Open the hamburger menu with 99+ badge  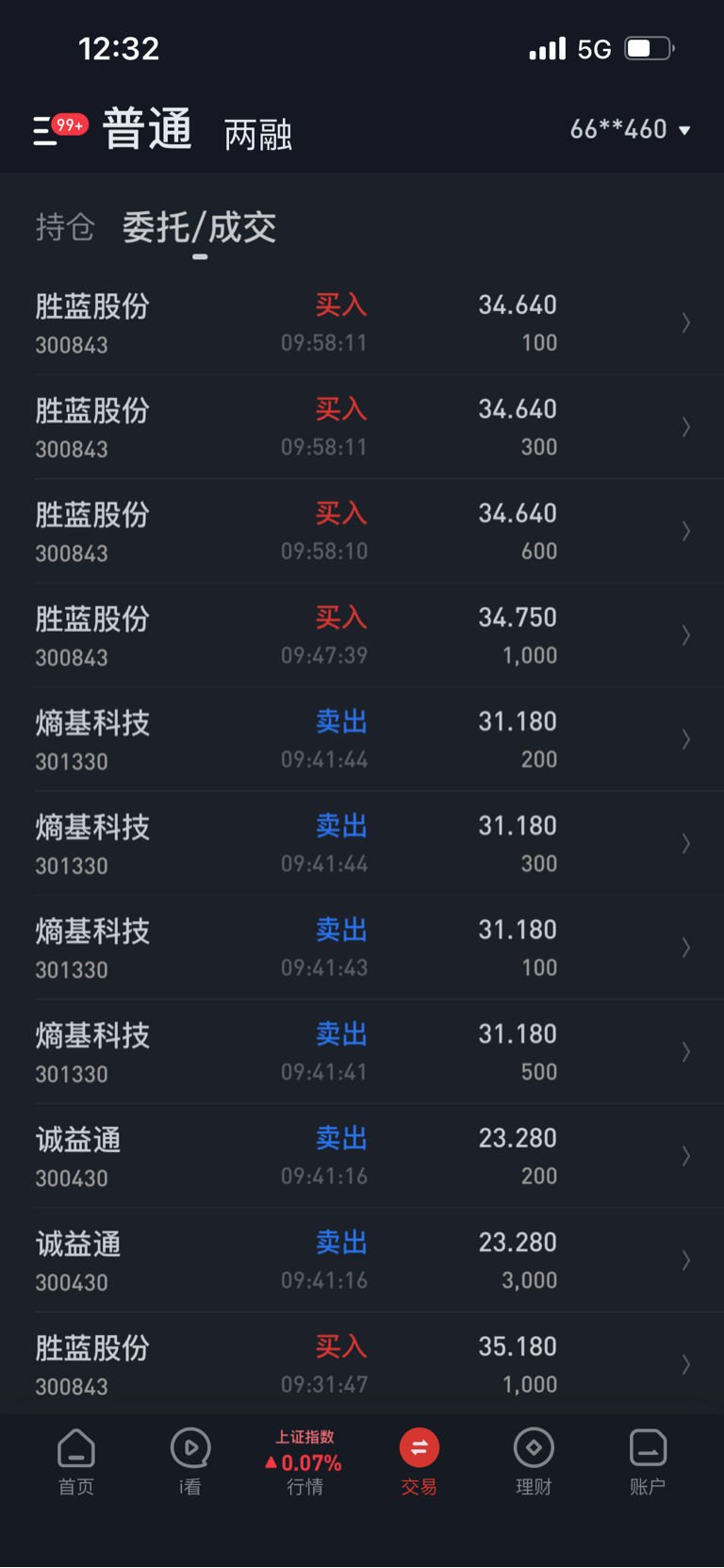coord(58,129)
